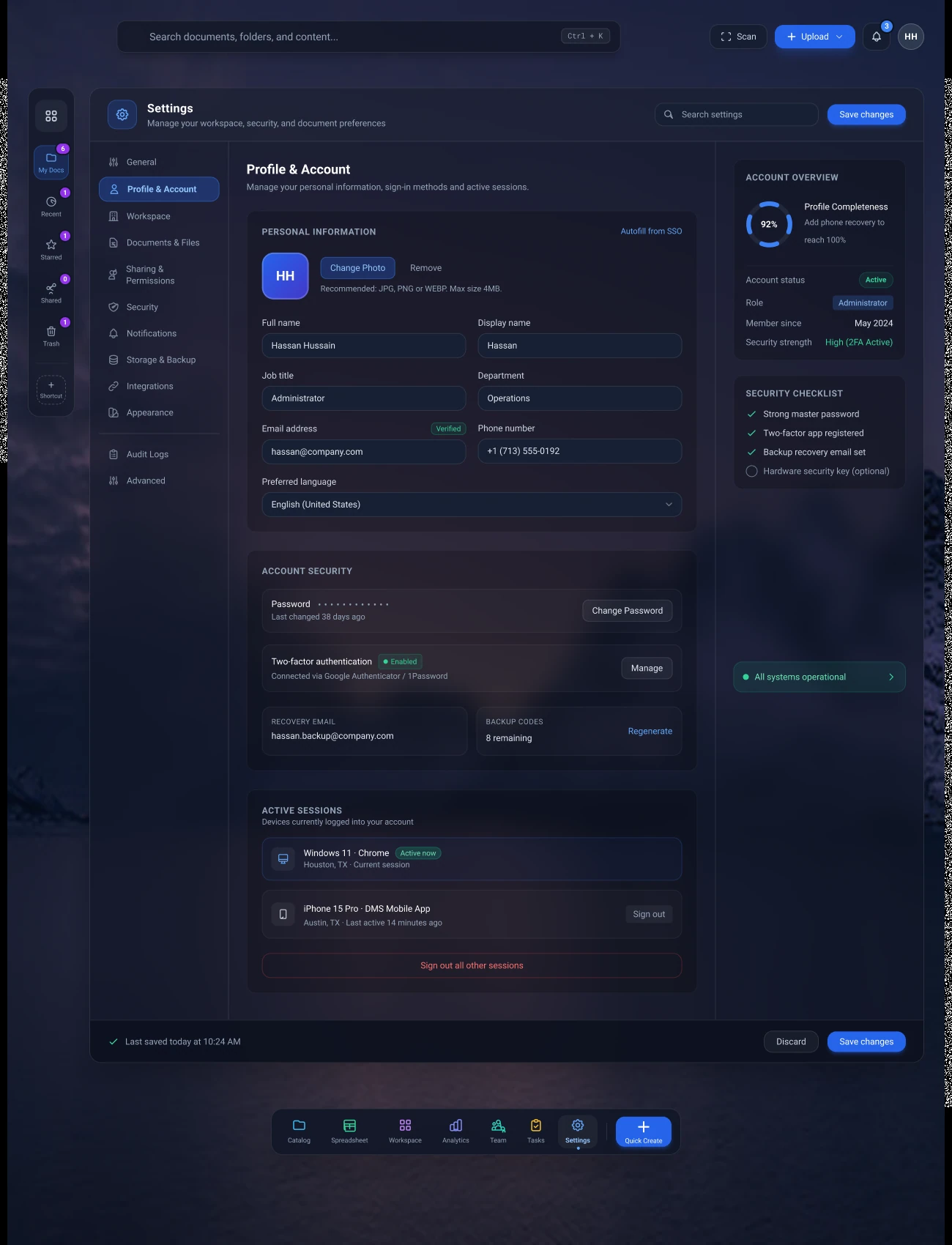Open Advanced settings section
This screenshot has height=1245, width=952.
[x=159, y=480]
